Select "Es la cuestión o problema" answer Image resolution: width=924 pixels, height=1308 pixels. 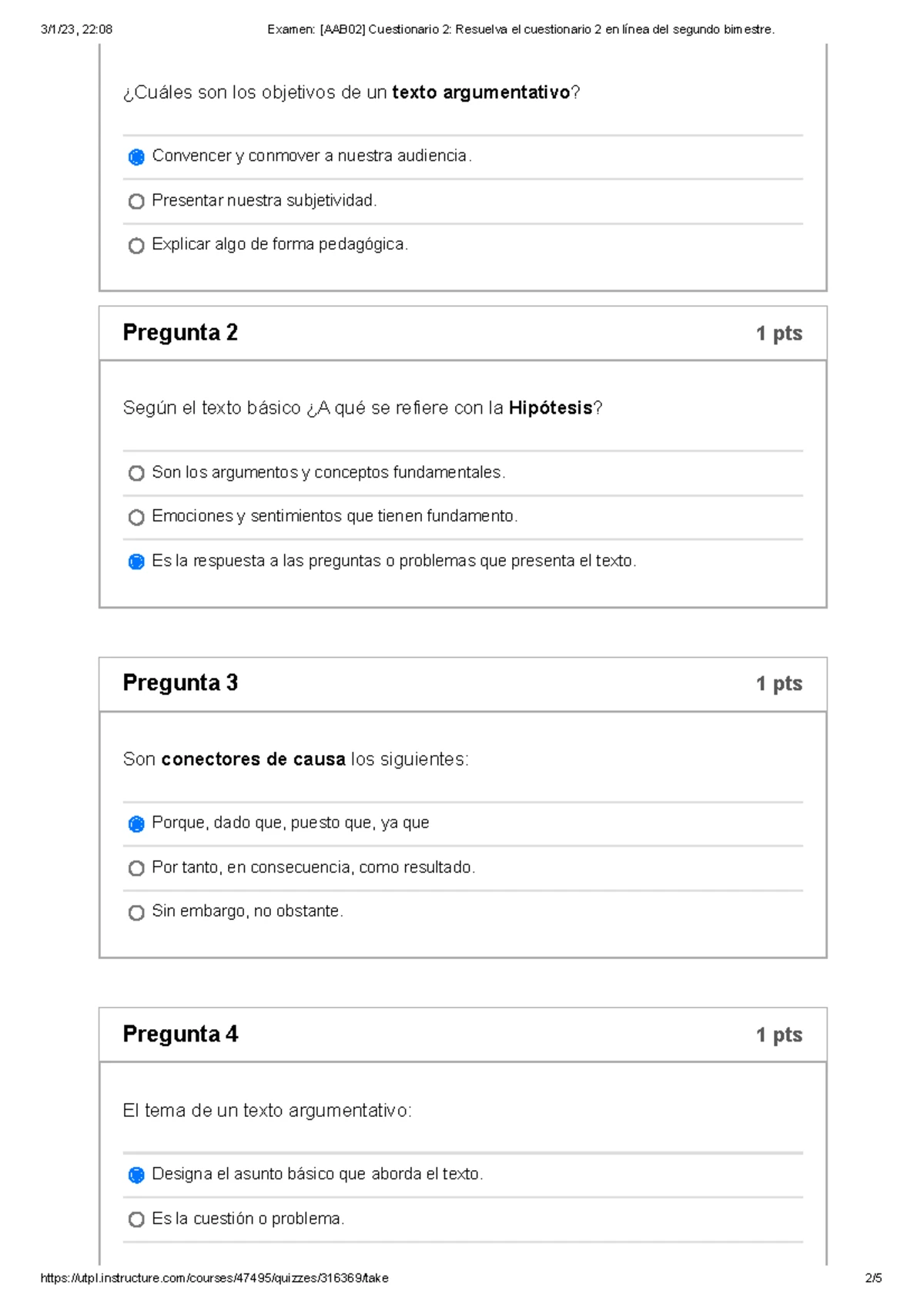click(x=136, y=1218)
